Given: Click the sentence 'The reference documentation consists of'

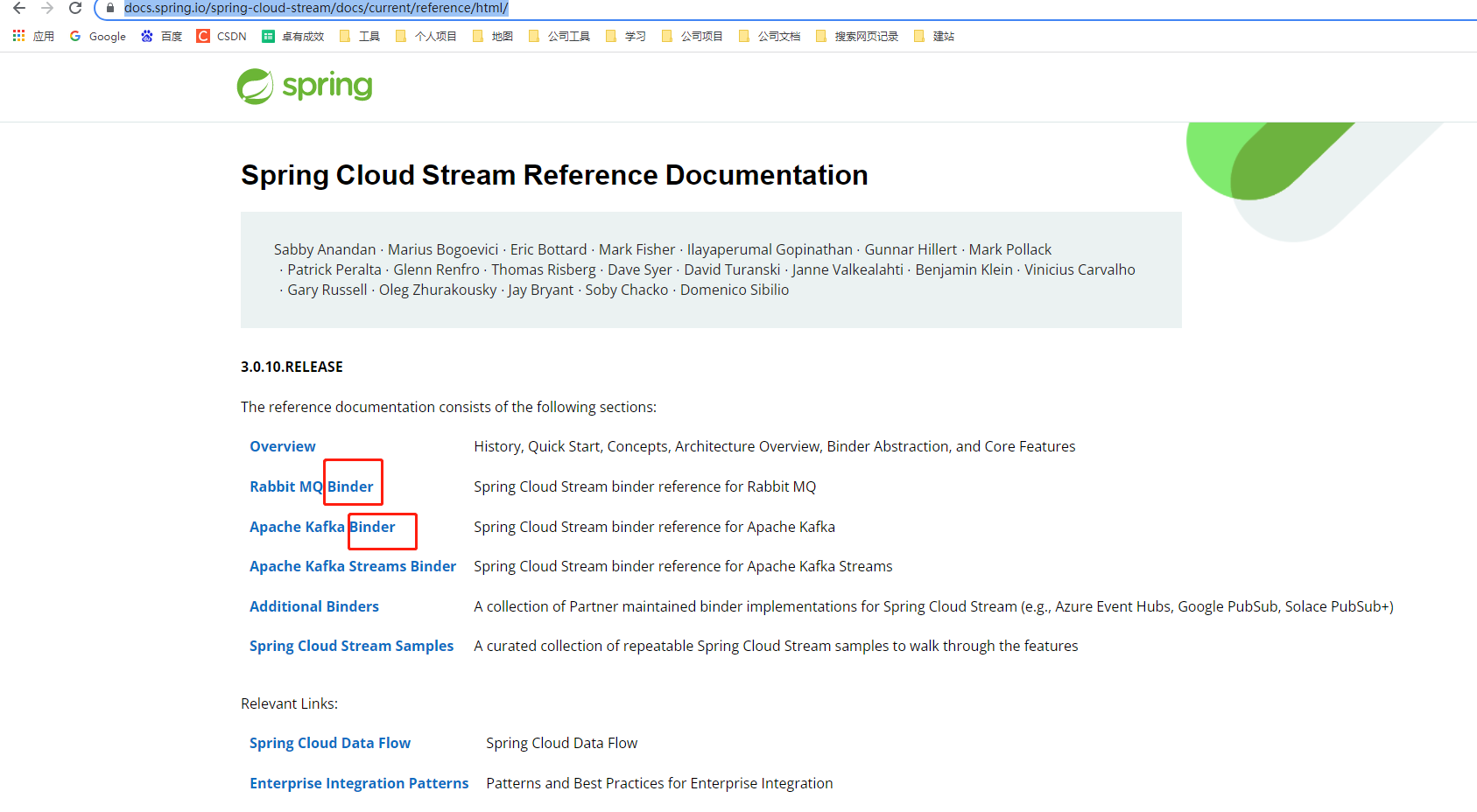Looking at the screenshot, I should (x=448, y=407).
